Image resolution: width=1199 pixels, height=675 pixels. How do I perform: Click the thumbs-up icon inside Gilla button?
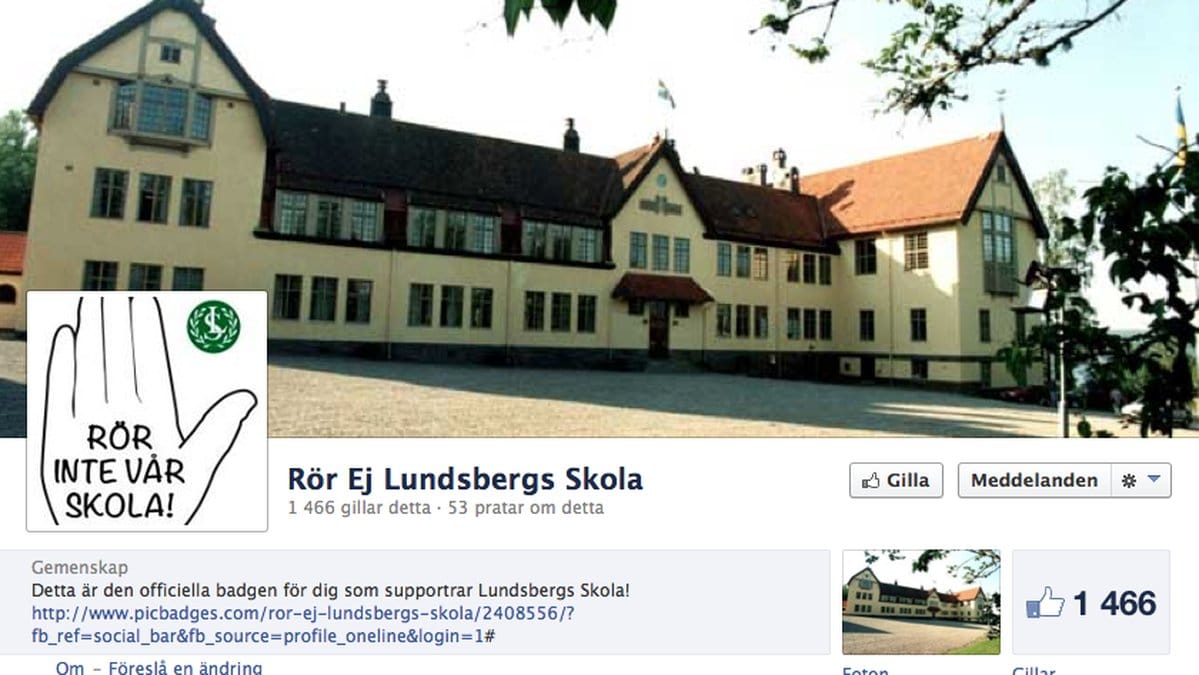[871, 480]
